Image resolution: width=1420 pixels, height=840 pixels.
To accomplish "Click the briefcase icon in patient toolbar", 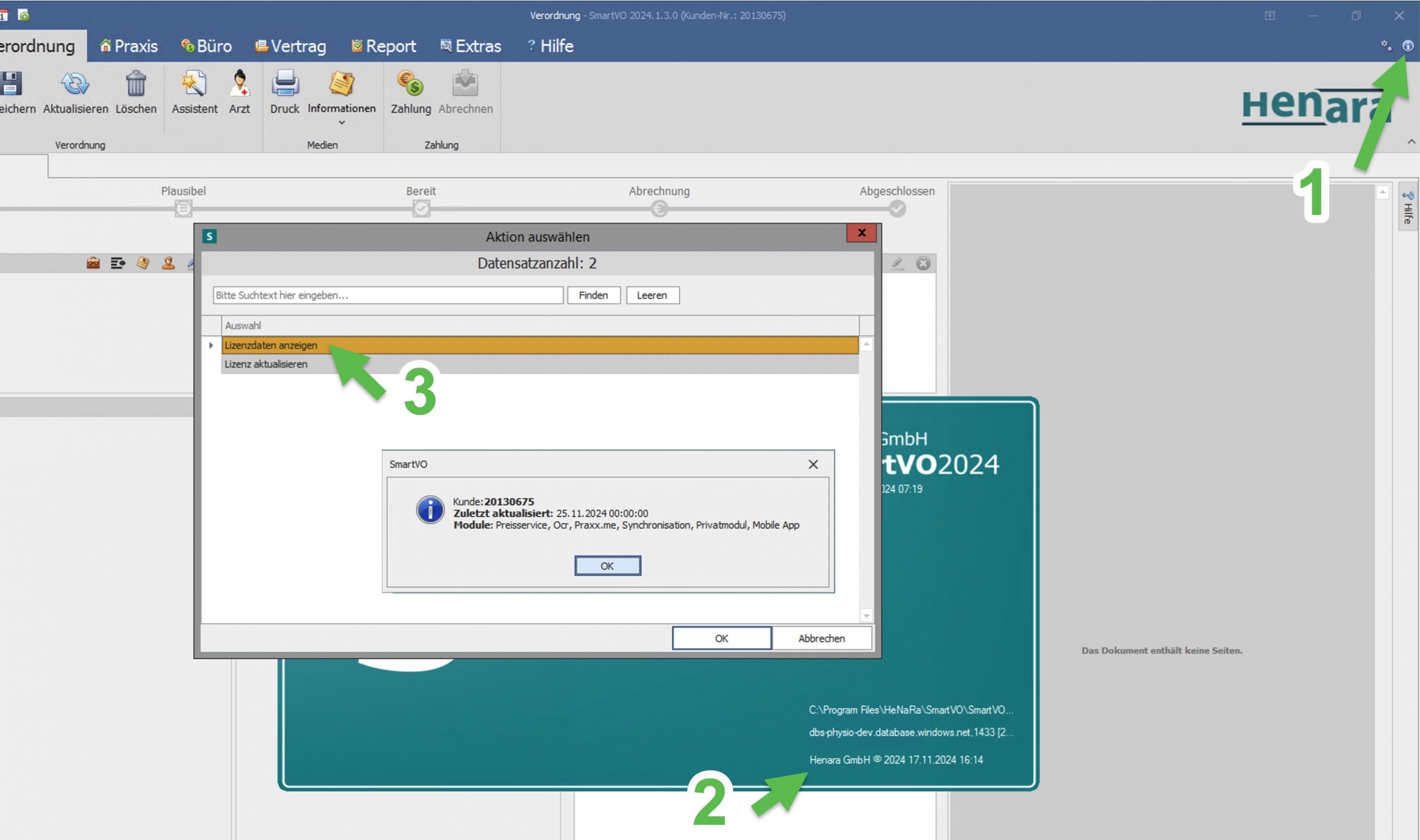I will coord(93,263).
